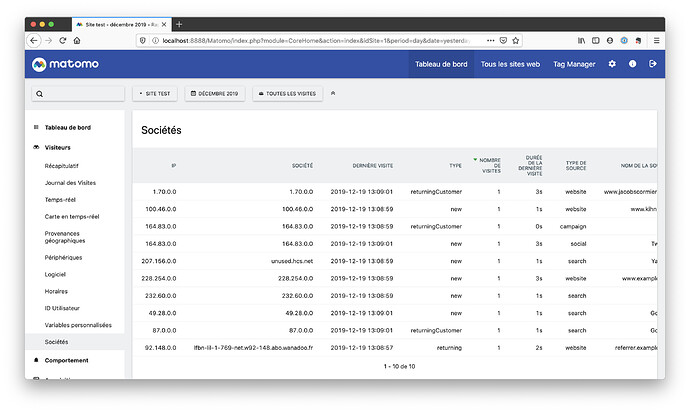
Task: Click the Matomo search input field
Action: pyautogui.click(x=78, y=94)
